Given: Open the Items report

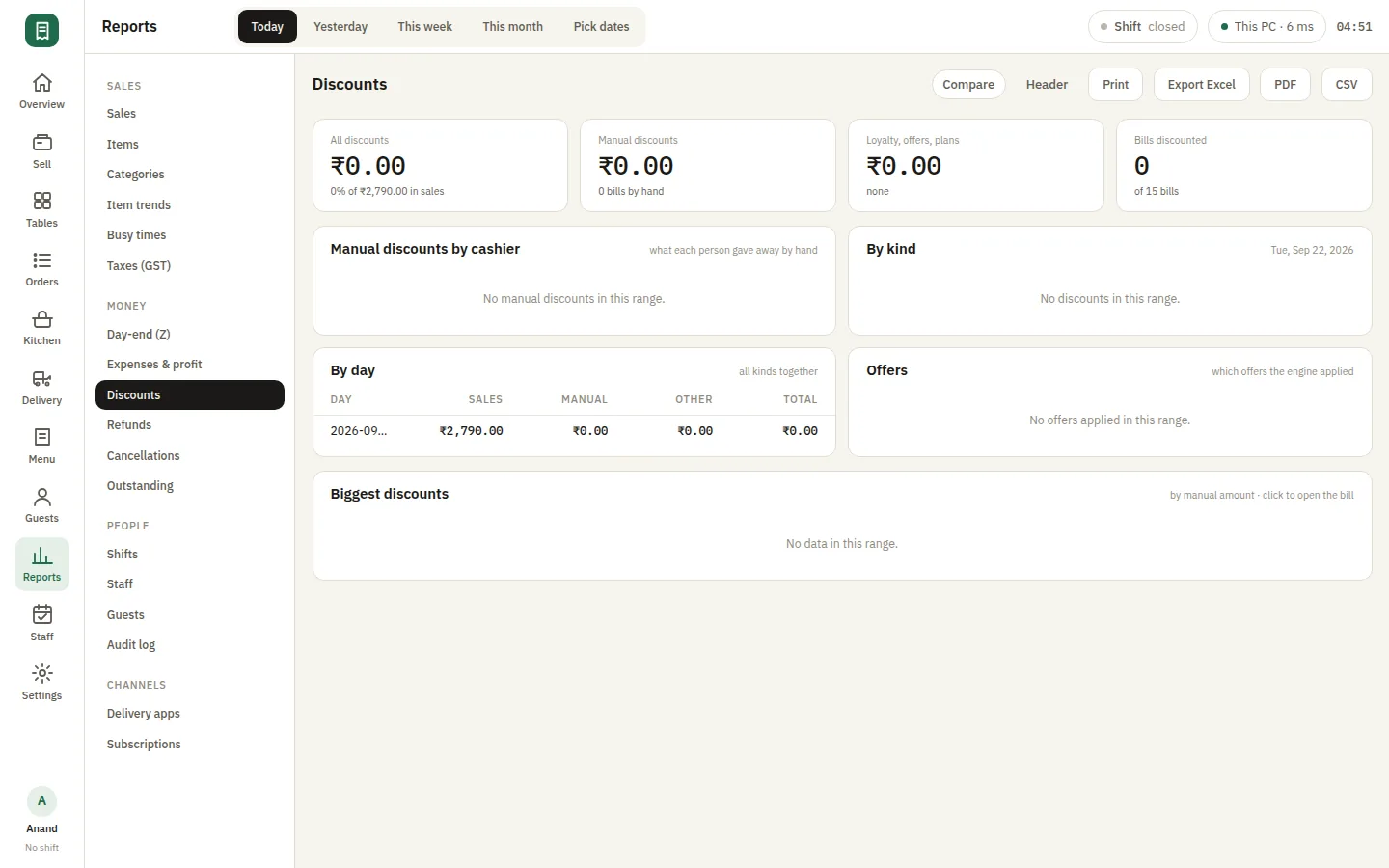Looking at the screenshot, I should [x=190, y=145].
